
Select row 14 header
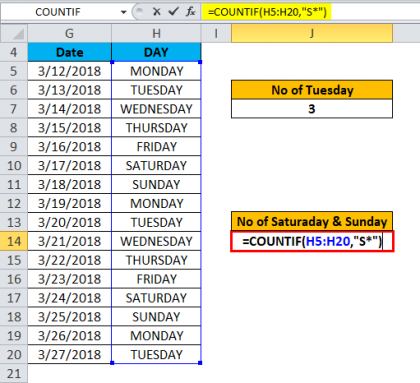[x=14, y=241]
